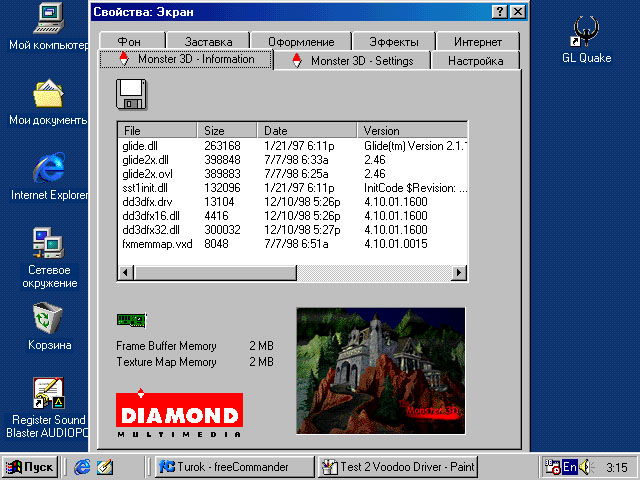640x480 pixels.
Task: Click the version 4.10.01.0015
Action: [x=396, y=244]
